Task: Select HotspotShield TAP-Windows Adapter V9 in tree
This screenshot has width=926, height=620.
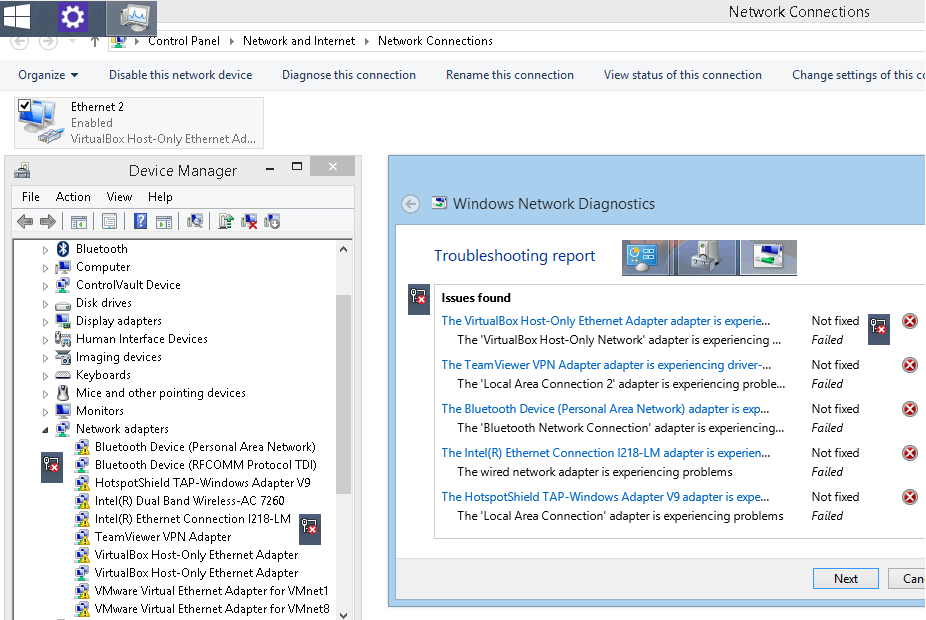Action: tap(203, 483)
